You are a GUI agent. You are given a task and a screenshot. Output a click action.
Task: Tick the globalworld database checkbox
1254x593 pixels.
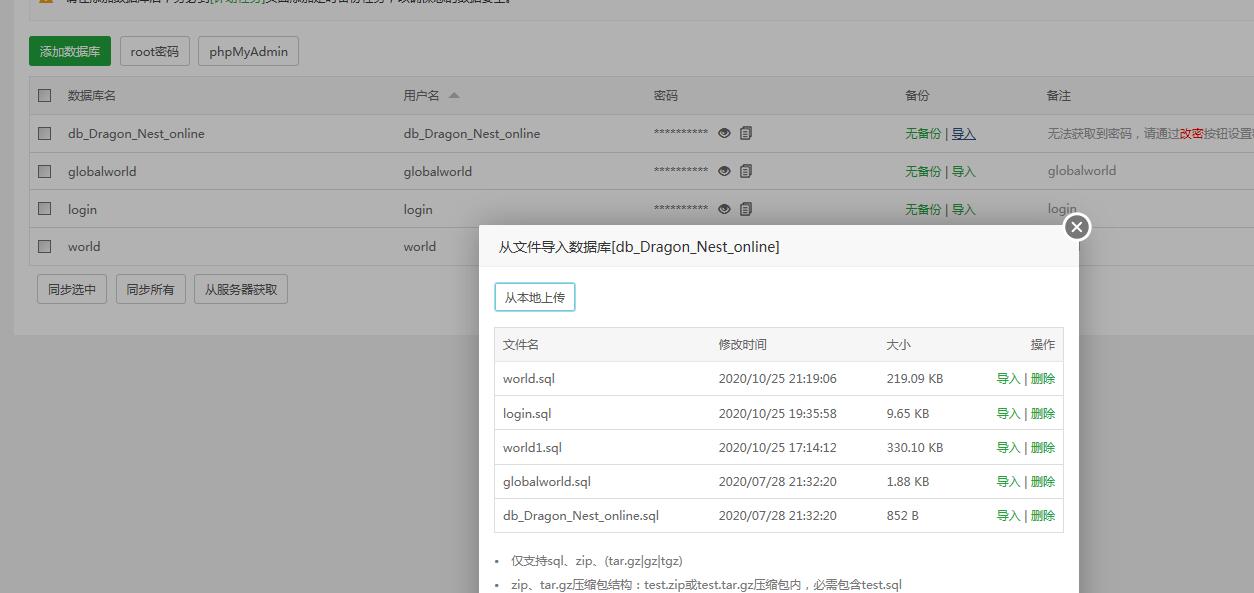[x=44, y=171]
